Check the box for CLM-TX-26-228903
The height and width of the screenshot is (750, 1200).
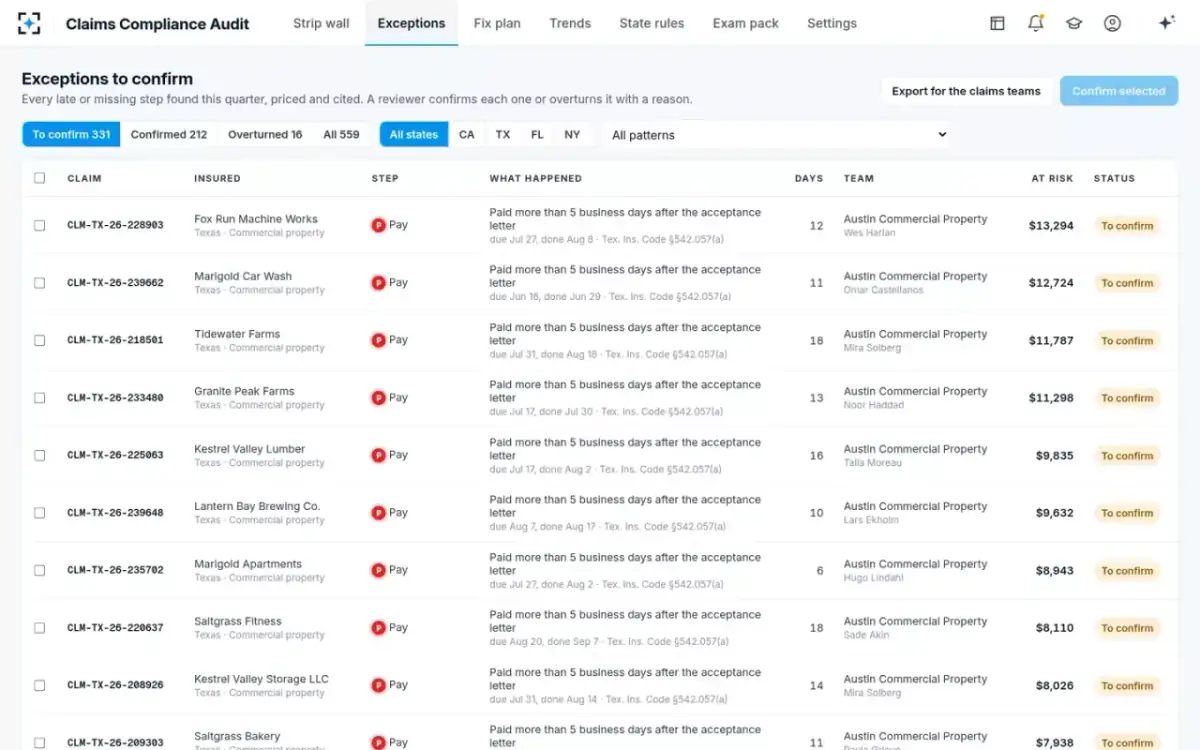point(40,225)
